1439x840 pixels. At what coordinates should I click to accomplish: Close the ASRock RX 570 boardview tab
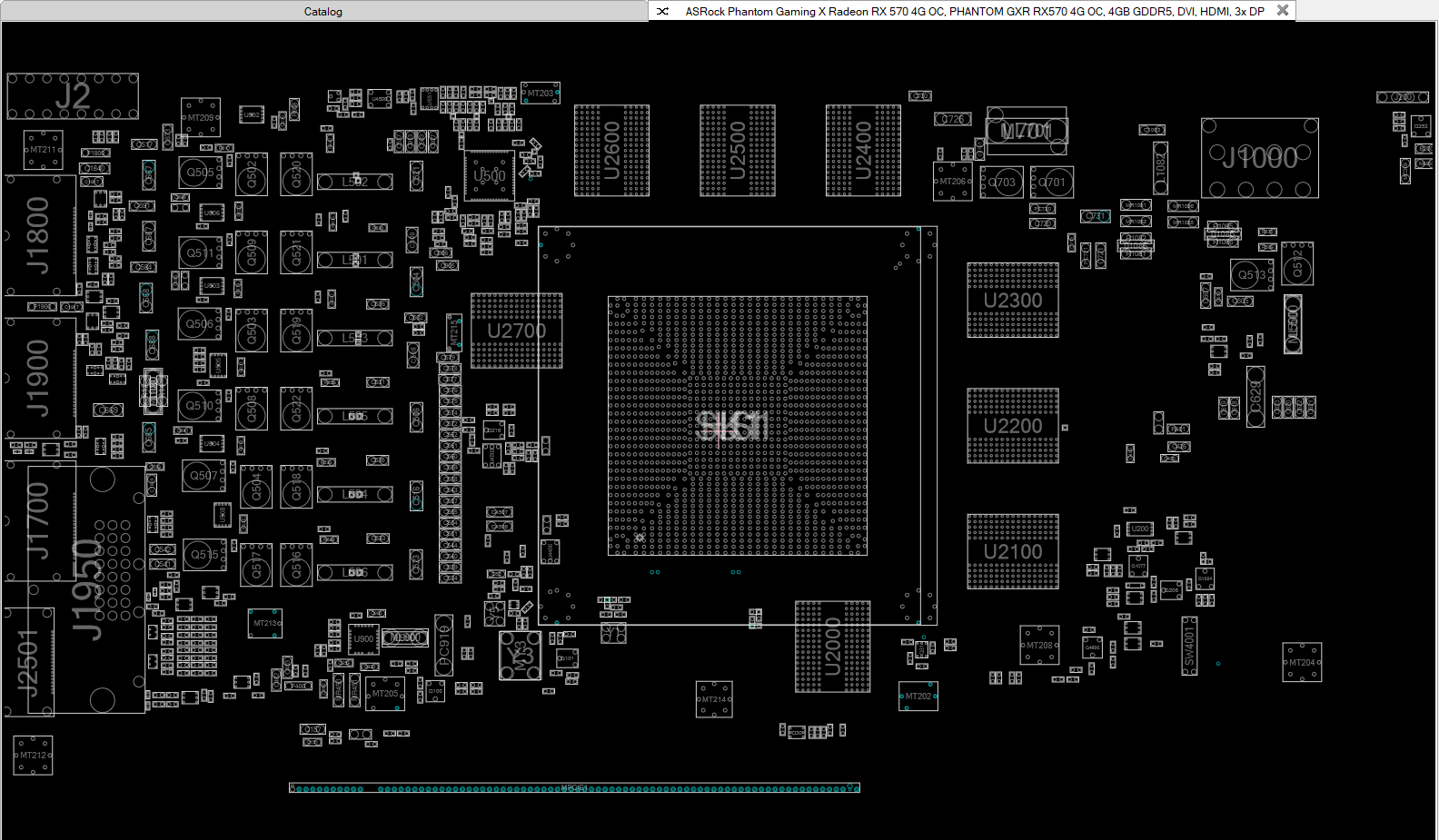tap(1282, 11)
